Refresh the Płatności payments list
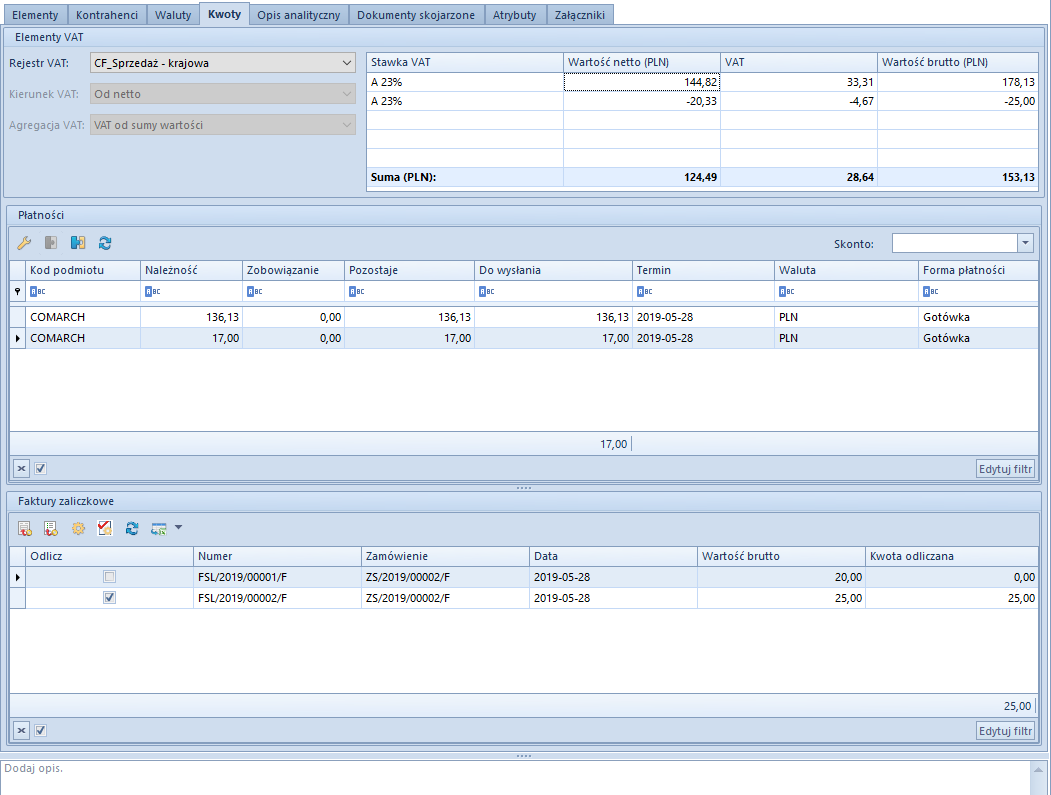Screen dimensions: 1051x795 [x=105, y=243]
